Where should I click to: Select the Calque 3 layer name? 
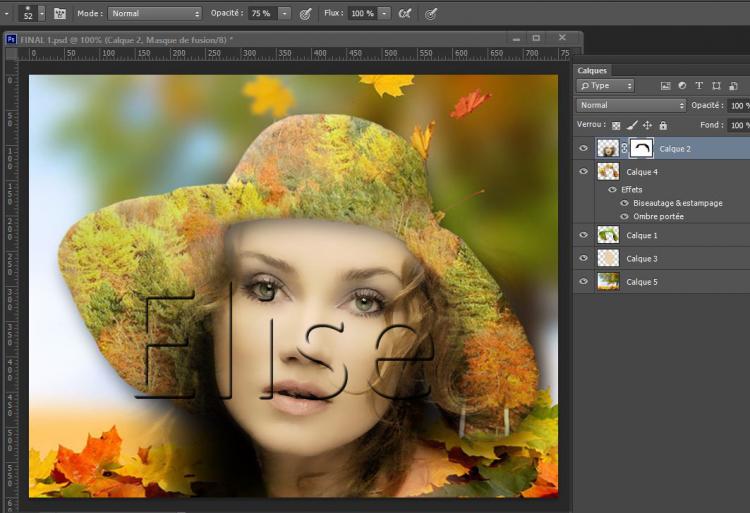[642, 259]
